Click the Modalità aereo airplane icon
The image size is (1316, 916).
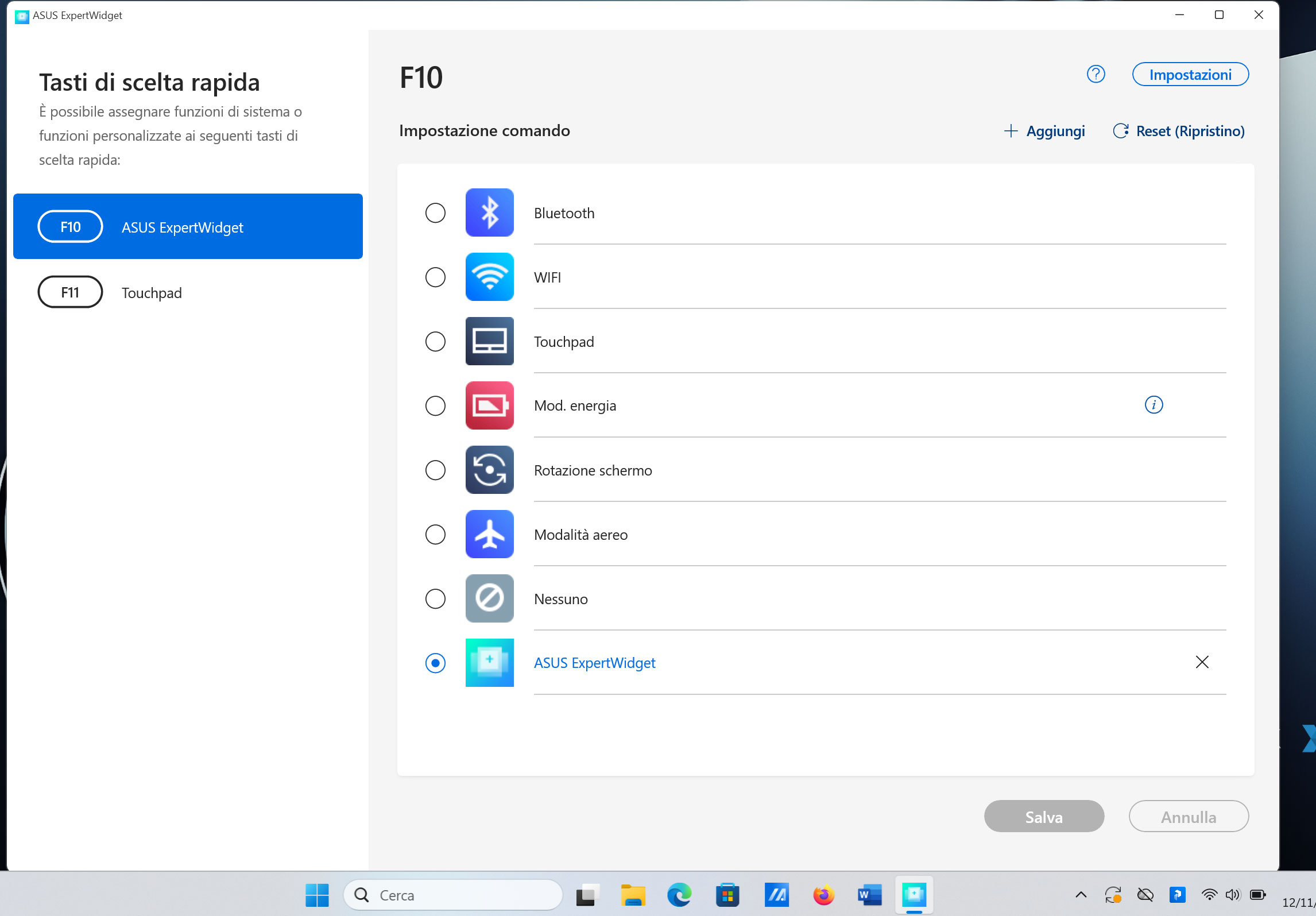pyautogui.click(x=489, y=534)
